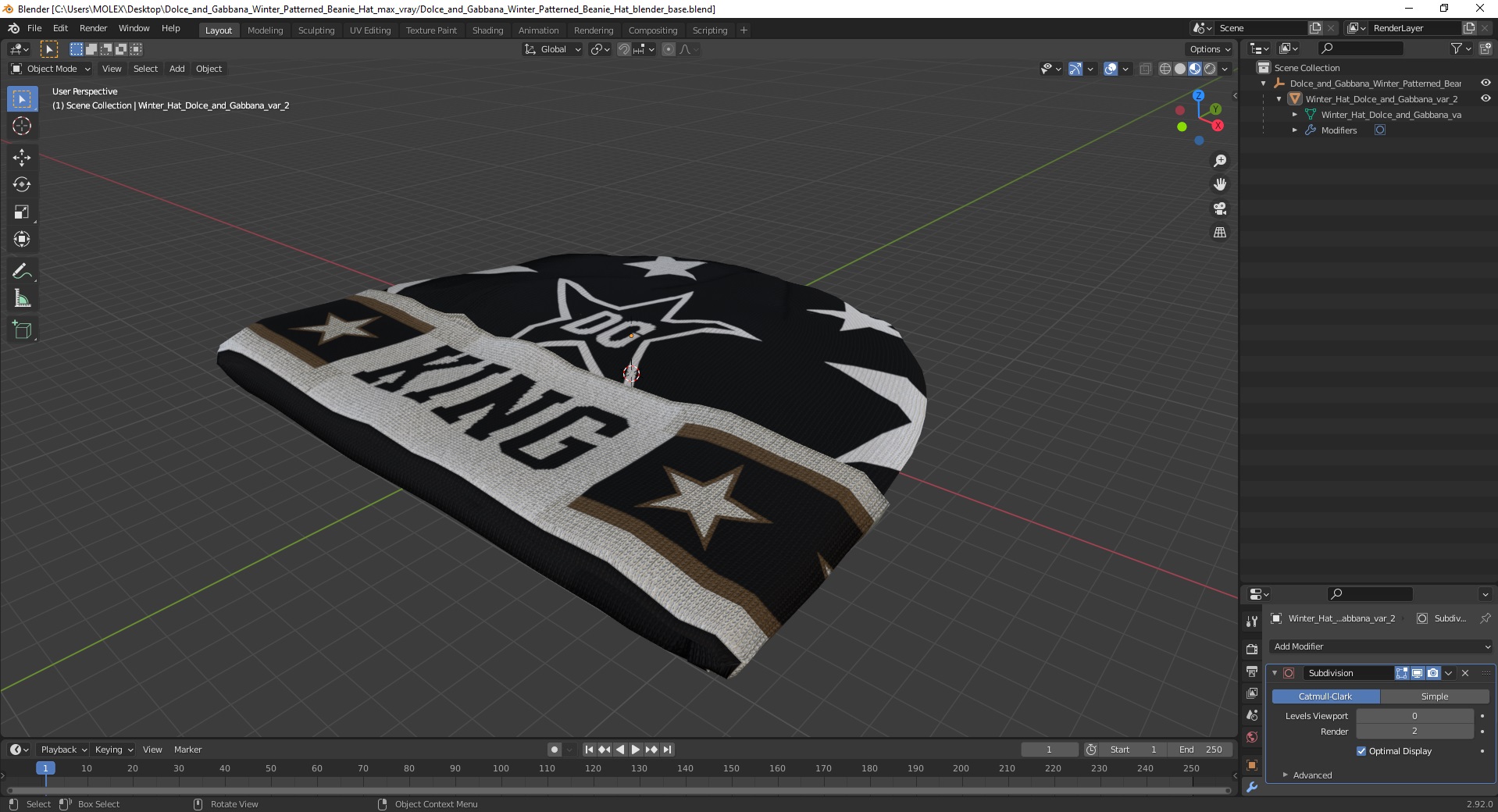Activate the Move tool
1498x812 pixels.
pos(22,157)
